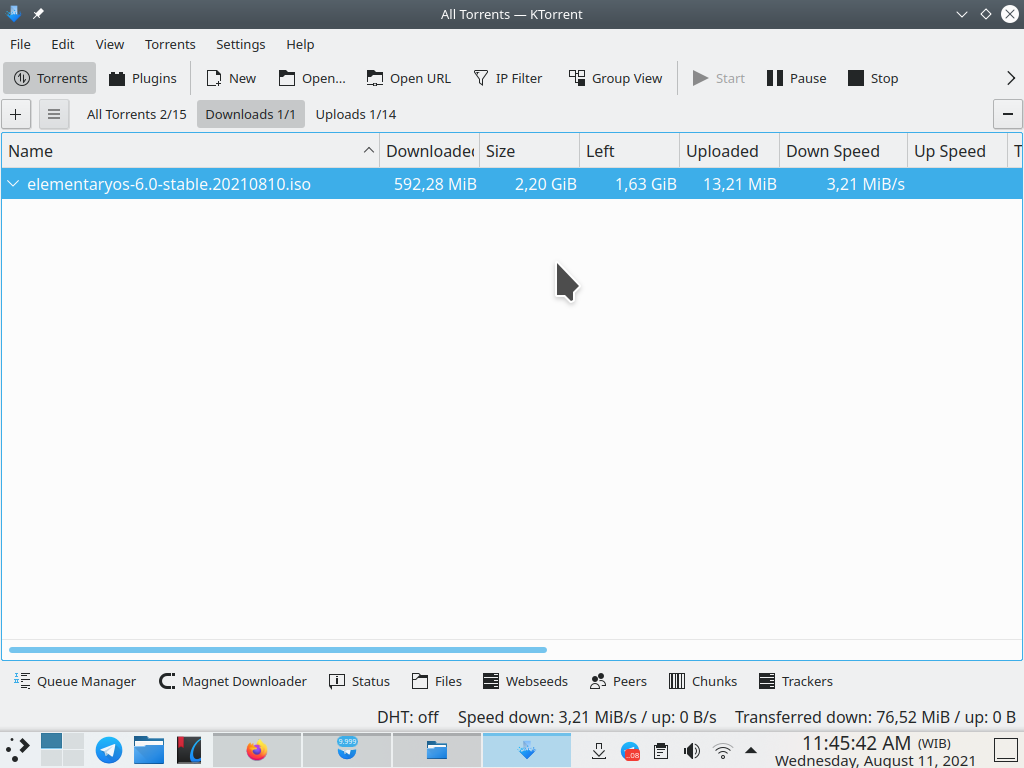
Task: Open the Wi-Fi network tray icon
Action: 722,751
